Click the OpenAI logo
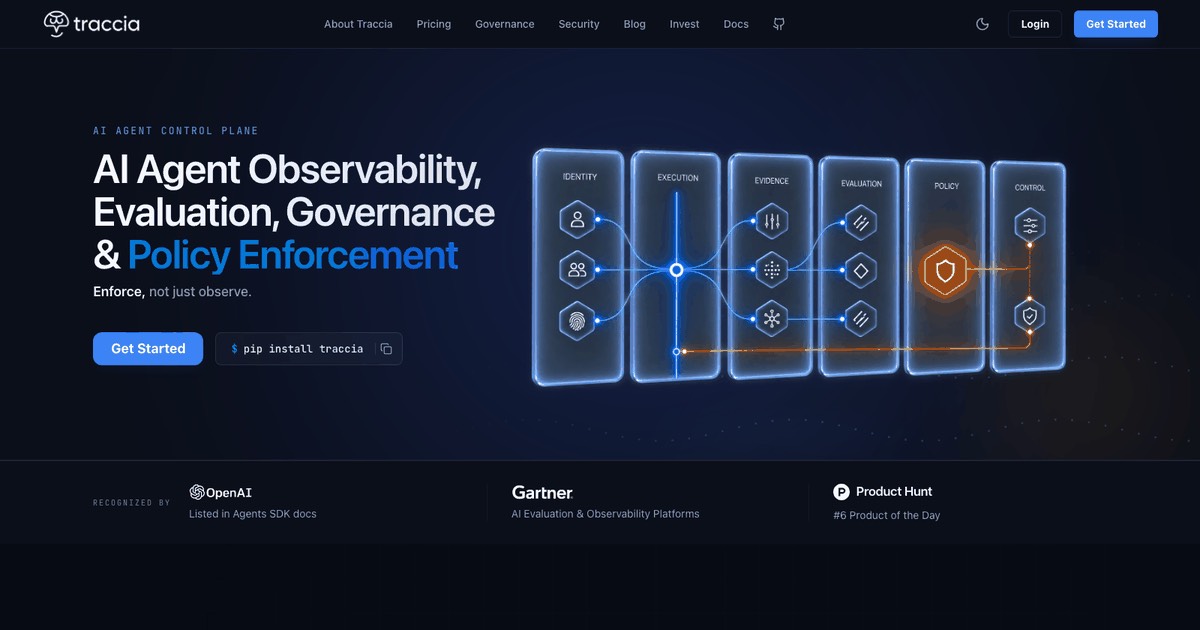The height and width of the screenshot is (630, 1200). (221, 492)
